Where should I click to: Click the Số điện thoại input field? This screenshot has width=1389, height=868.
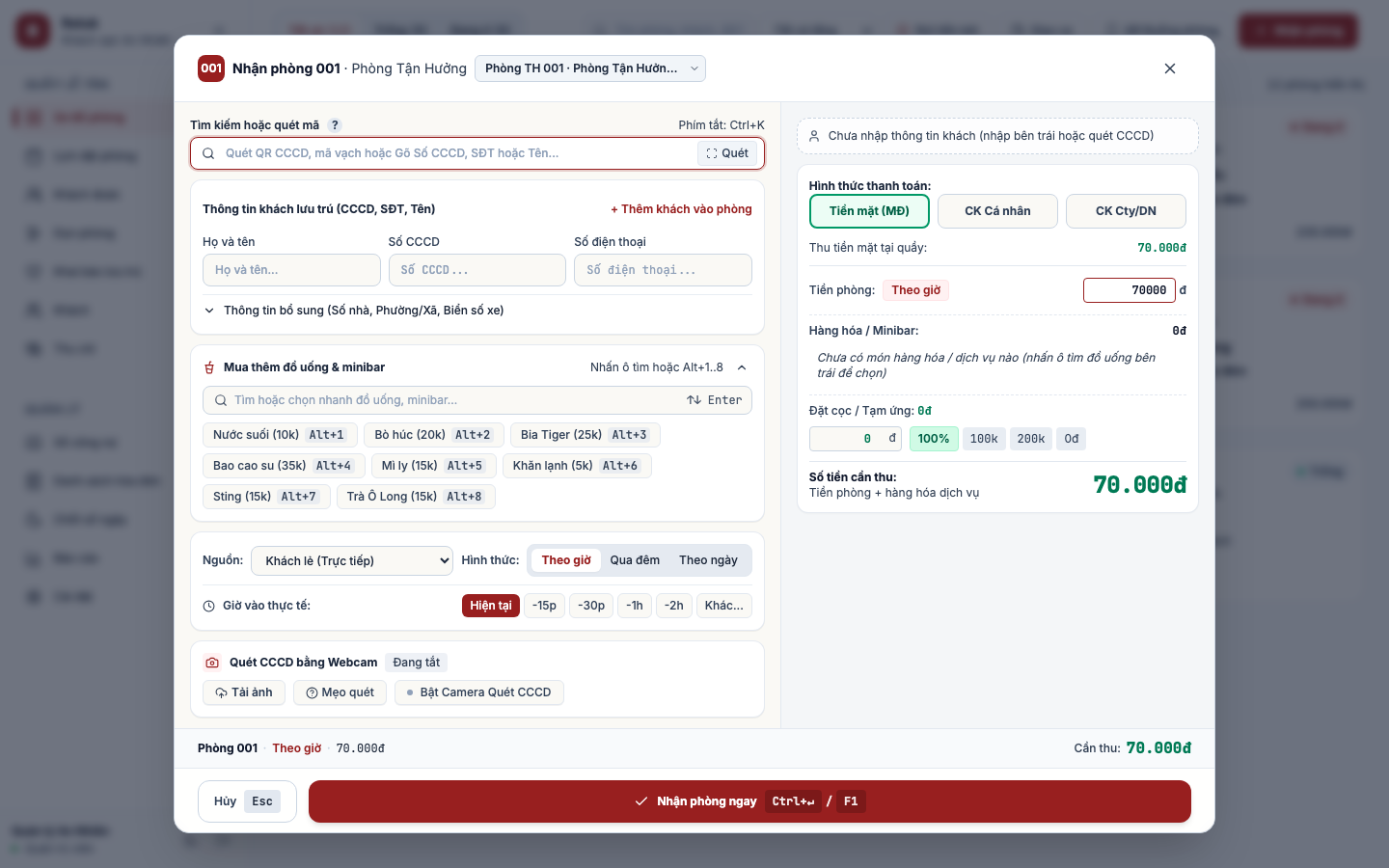[663, 270]
